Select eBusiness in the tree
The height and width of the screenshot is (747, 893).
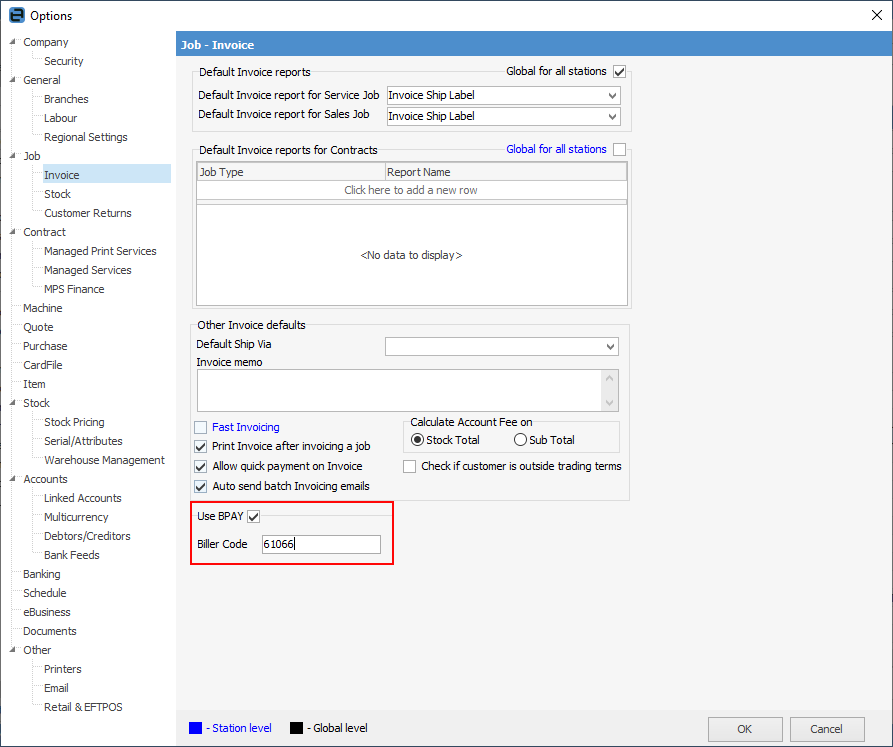point(47,612)
